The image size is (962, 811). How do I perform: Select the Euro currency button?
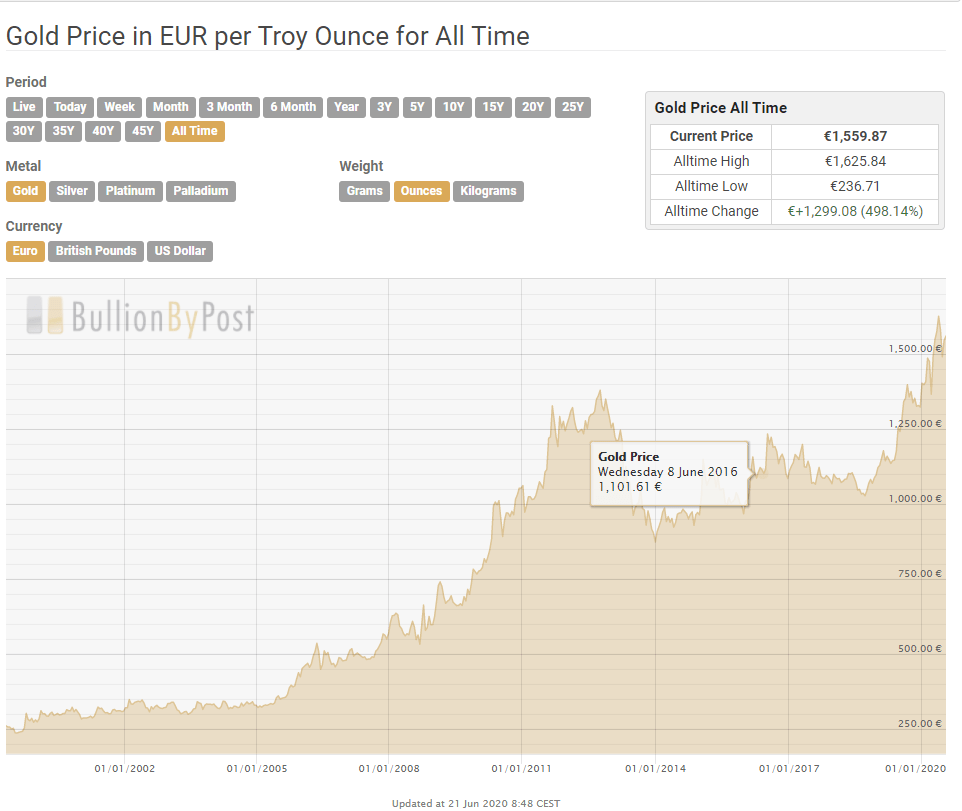pos(25,251)
